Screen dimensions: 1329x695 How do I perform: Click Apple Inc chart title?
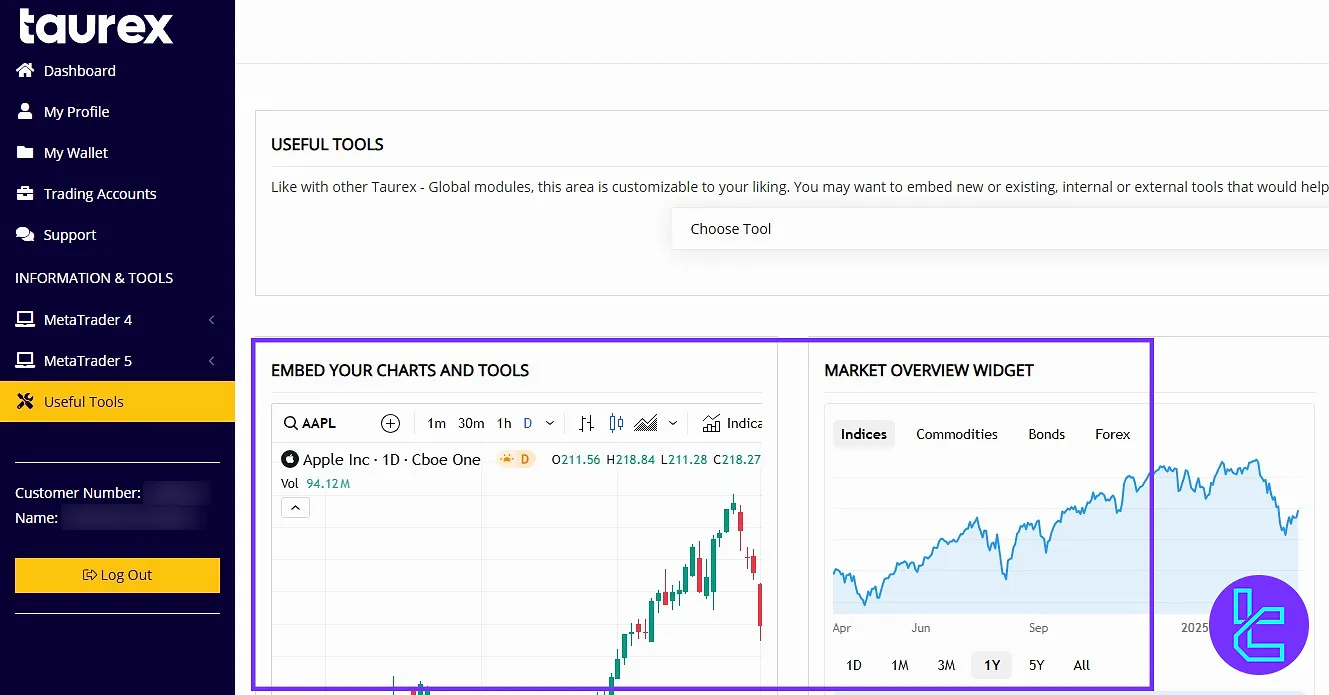pos(392,459)
